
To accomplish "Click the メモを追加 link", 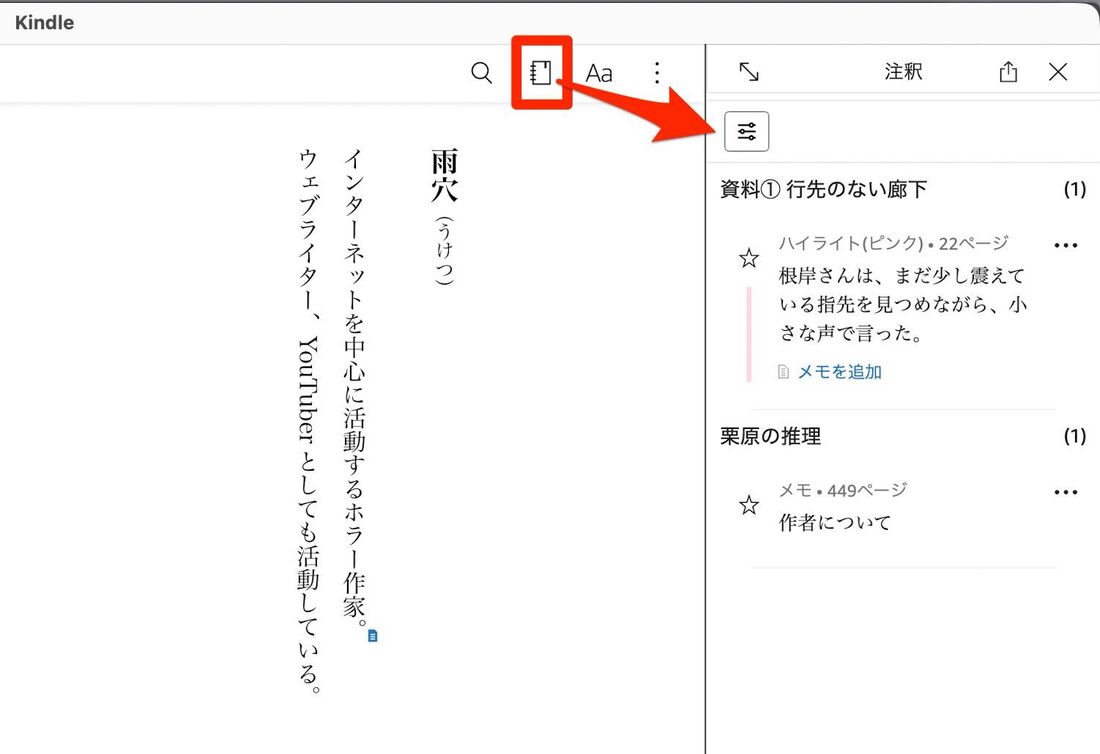I will click(839, 371).
